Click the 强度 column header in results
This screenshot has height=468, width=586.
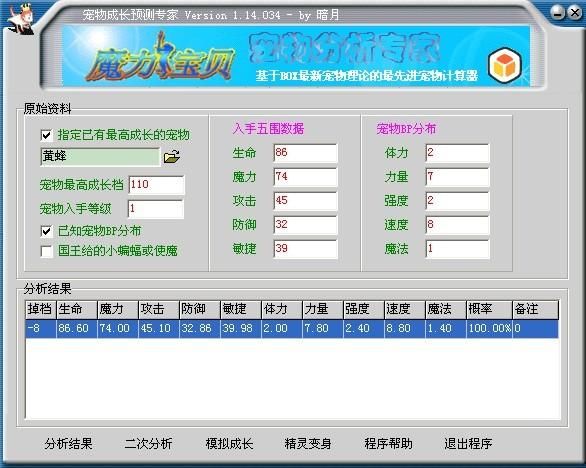[364, 310]
